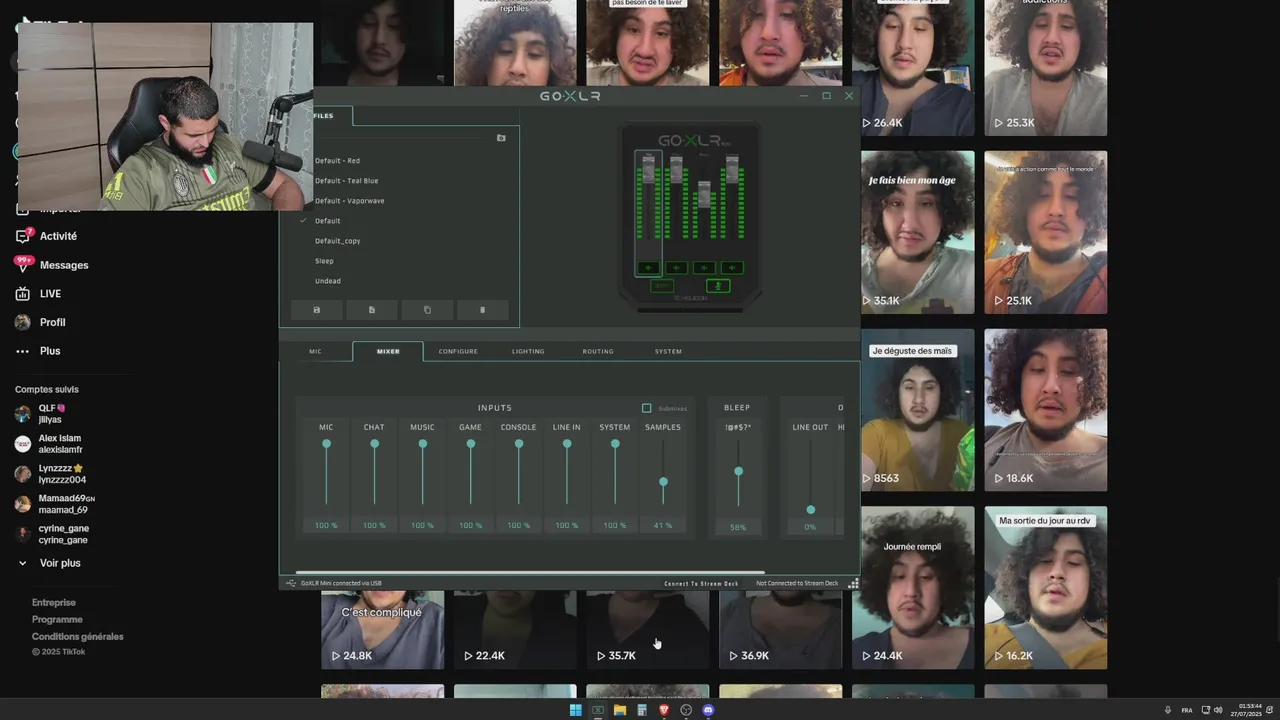Click the CHAT volume slider handle
Viewport: 1280px width, 720px height.
[374, 444]
